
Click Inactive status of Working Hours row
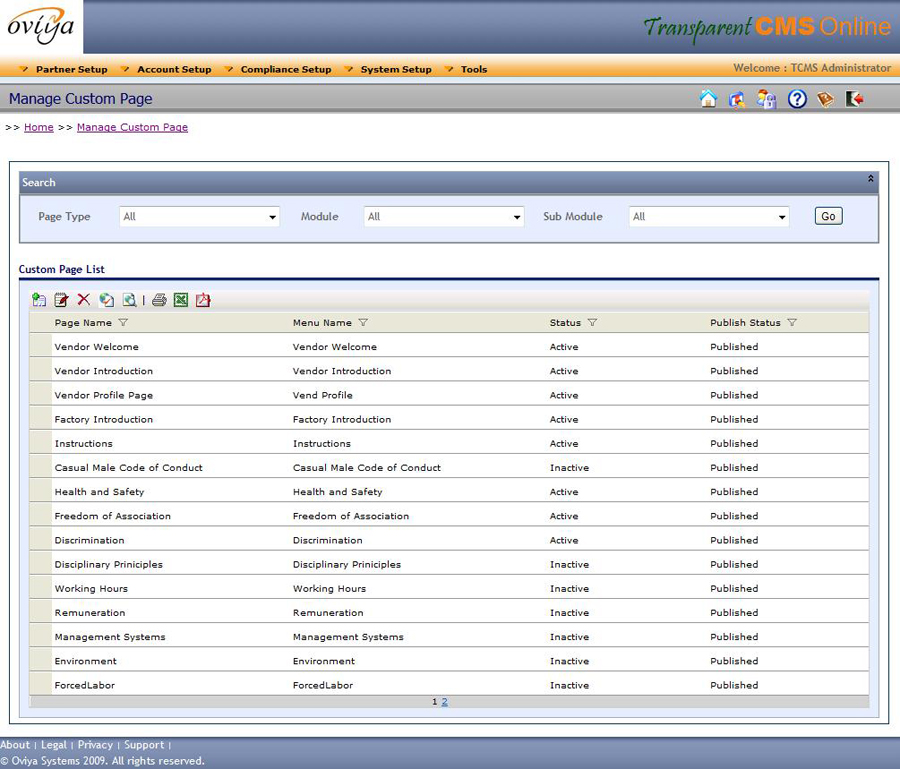569,588
